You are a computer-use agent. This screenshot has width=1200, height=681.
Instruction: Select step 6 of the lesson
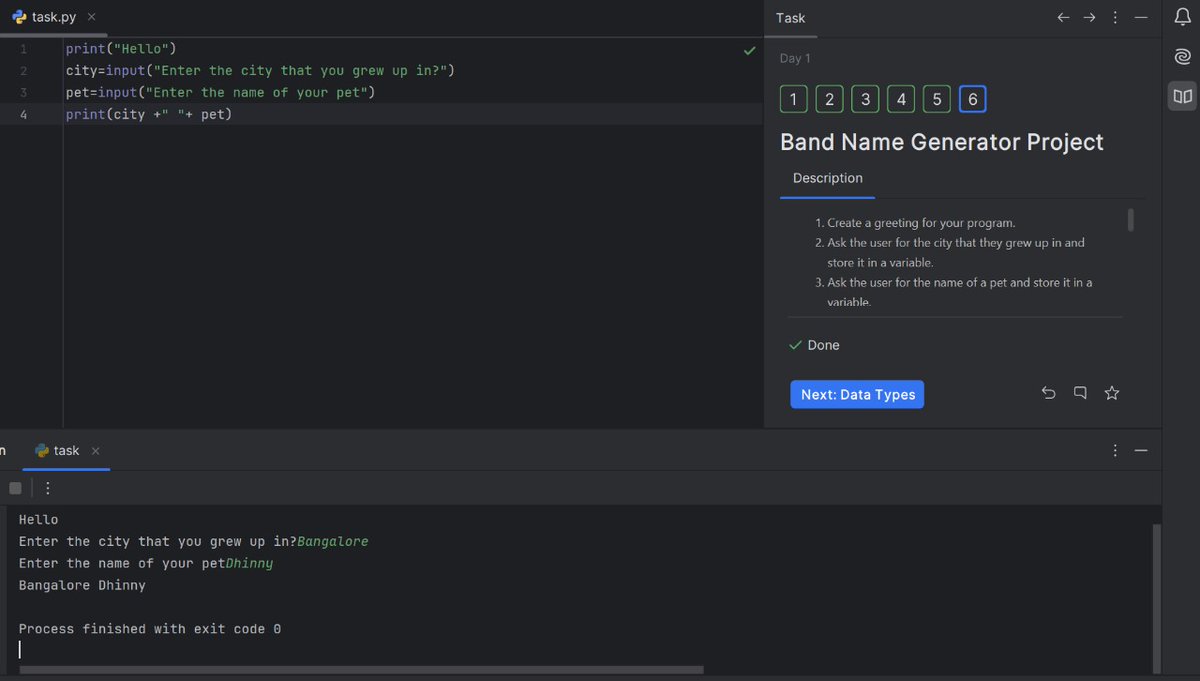[x=972, y=99]
